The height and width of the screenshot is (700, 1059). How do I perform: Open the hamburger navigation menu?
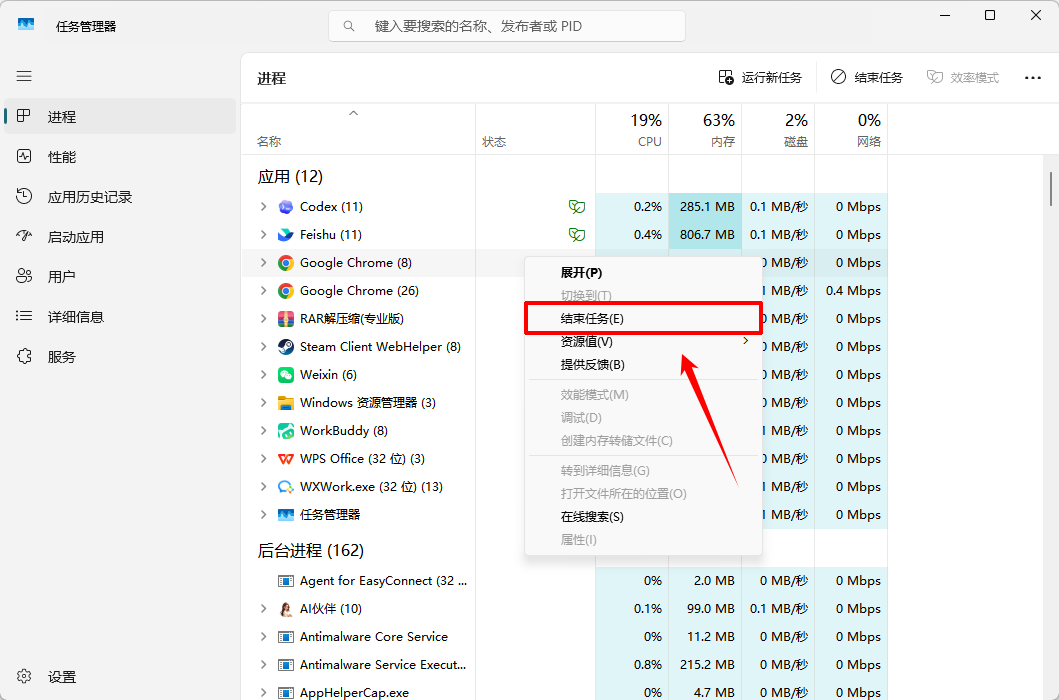(x=24, y=76)
